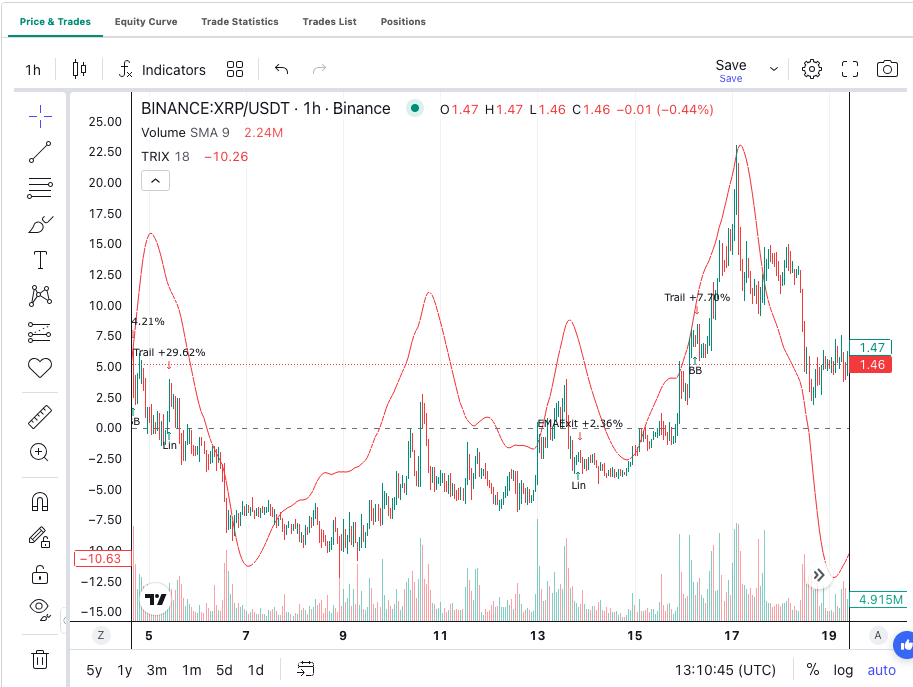Expand the Save dropdown arrow
Viewport: 913px width, 687px height.
[x=774, y=69]
